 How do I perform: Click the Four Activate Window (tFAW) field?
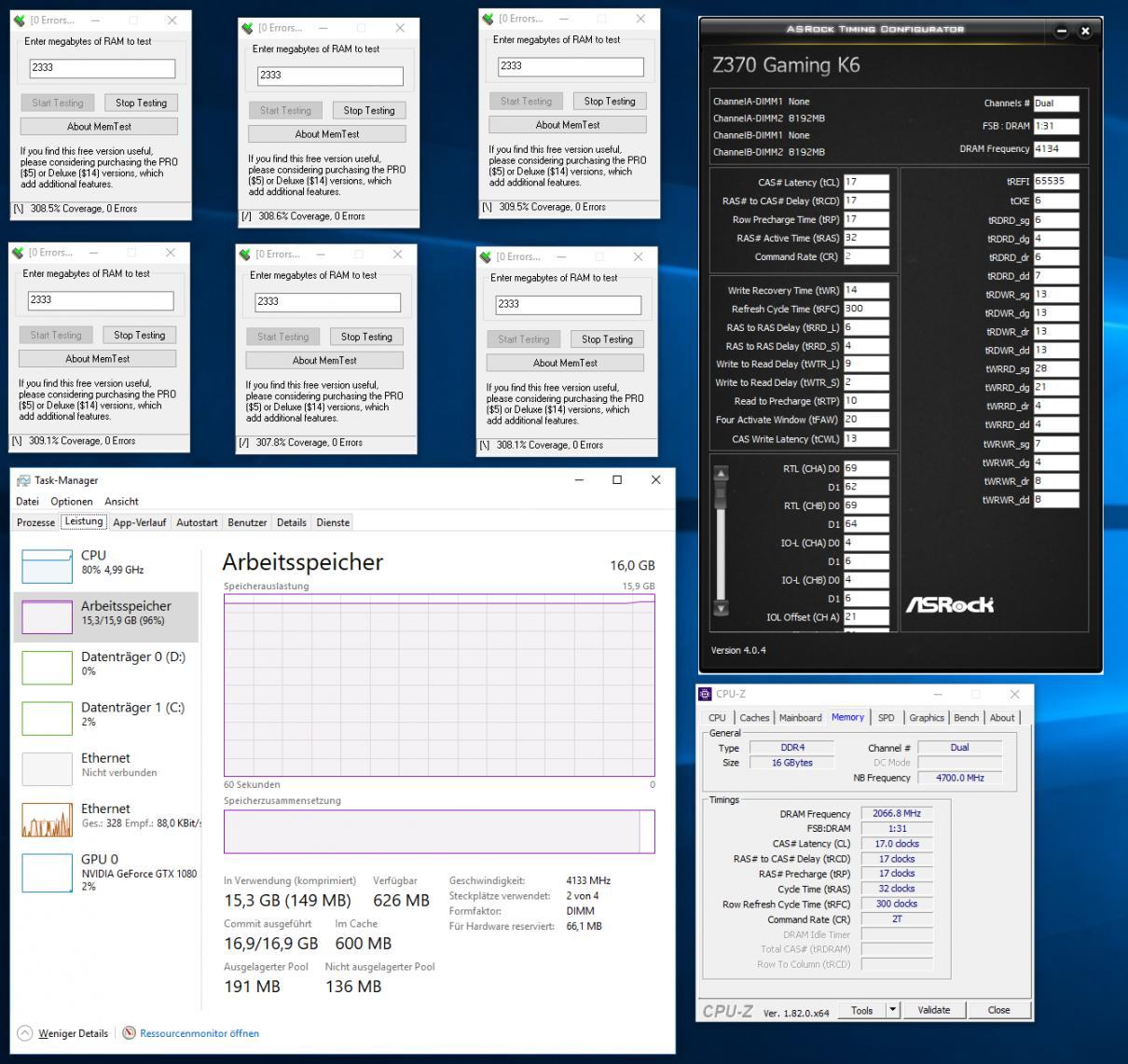[866, 420]
